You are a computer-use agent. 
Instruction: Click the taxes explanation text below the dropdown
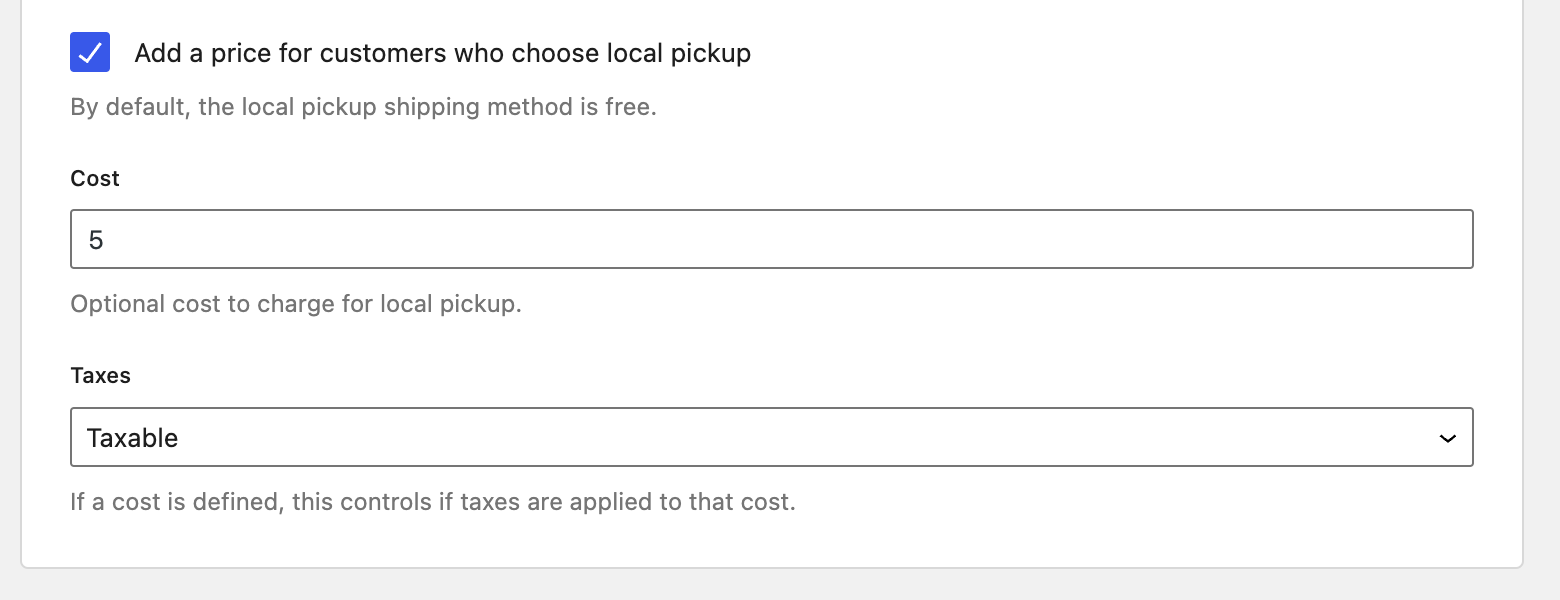(433, 501)
